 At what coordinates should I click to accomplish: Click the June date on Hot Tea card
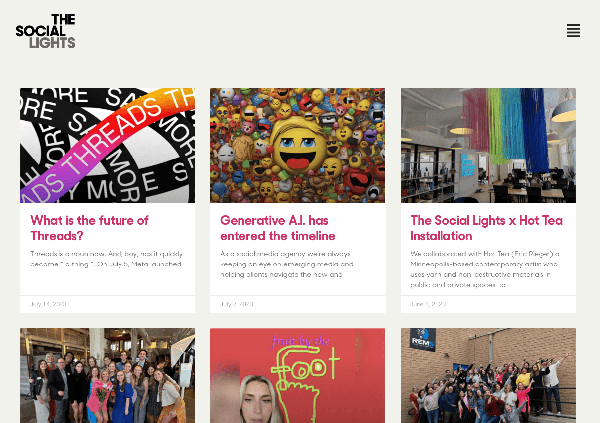(428, 304)
